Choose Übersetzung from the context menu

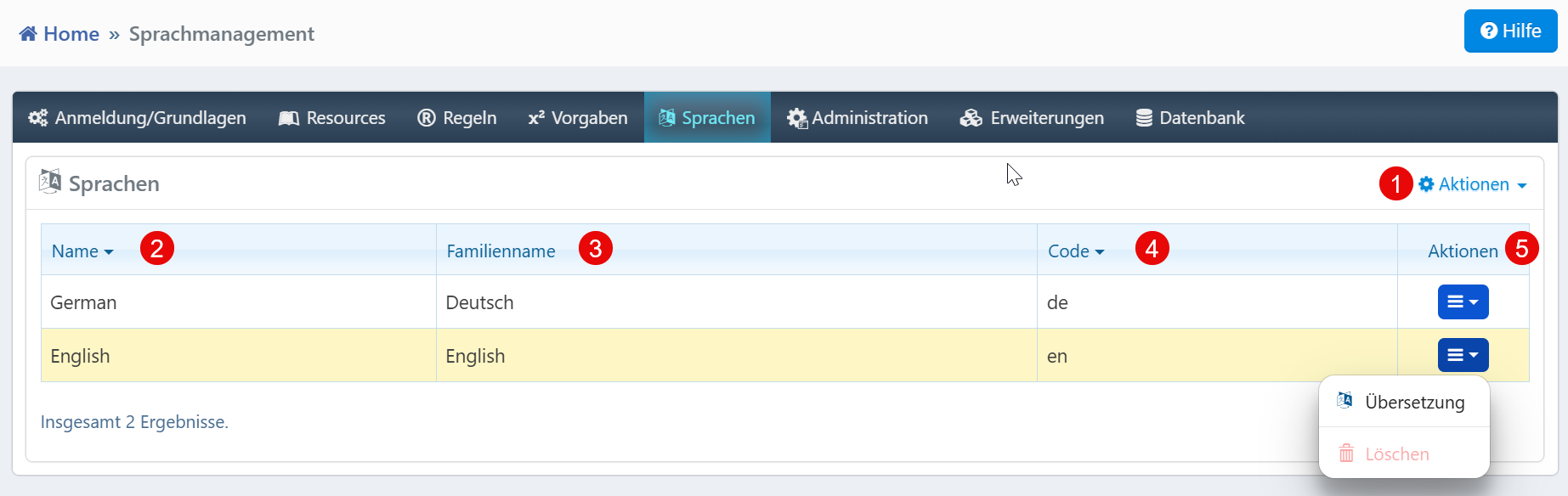(1413, 403)
